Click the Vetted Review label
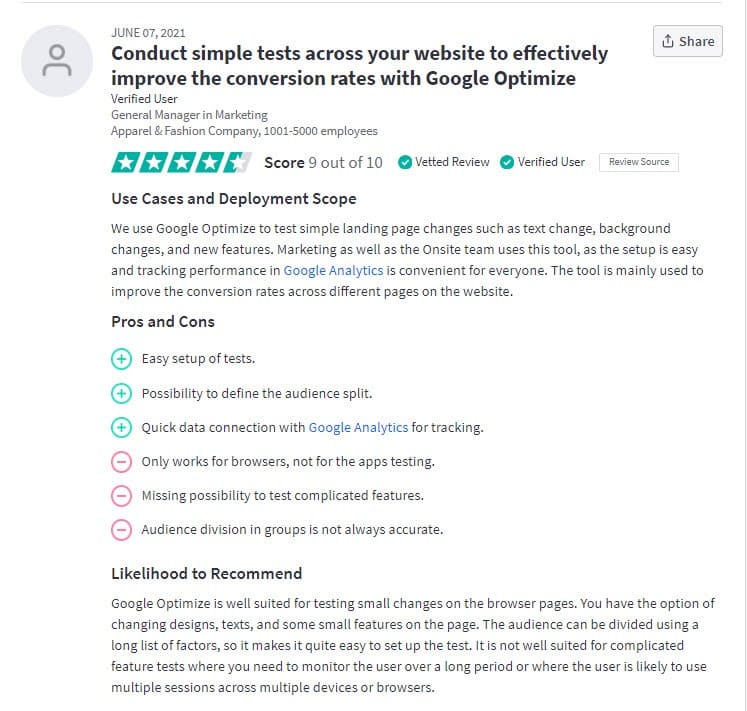747x711 pixels. [x=452, y=162]
